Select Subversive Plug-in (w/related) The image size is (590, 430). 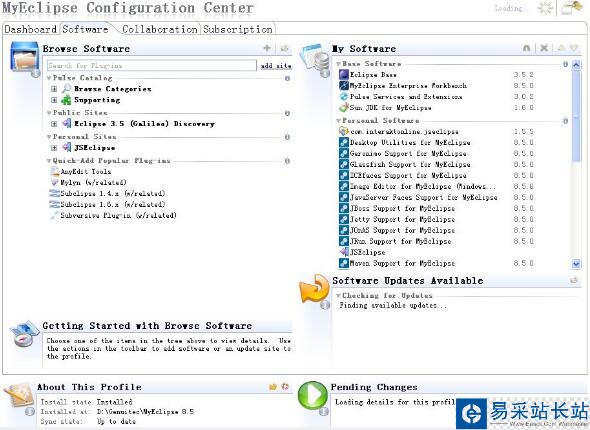(x=118, y=215)
